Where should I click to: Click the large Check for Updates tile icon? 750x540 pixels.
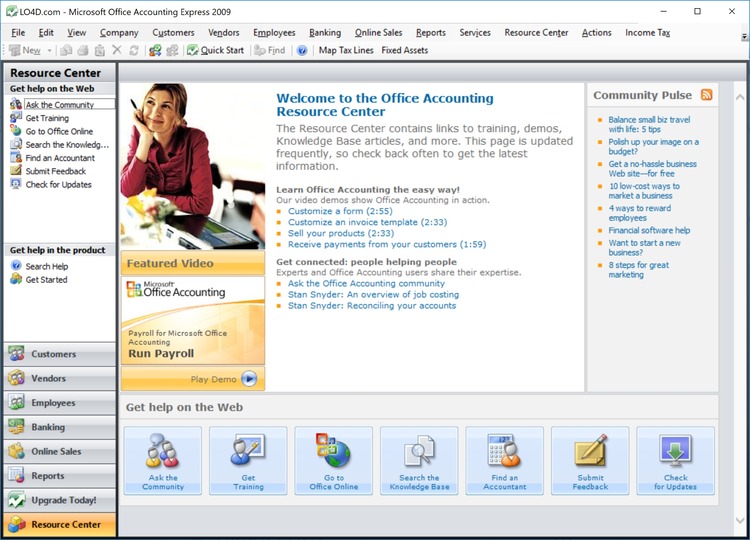[675, 451]
